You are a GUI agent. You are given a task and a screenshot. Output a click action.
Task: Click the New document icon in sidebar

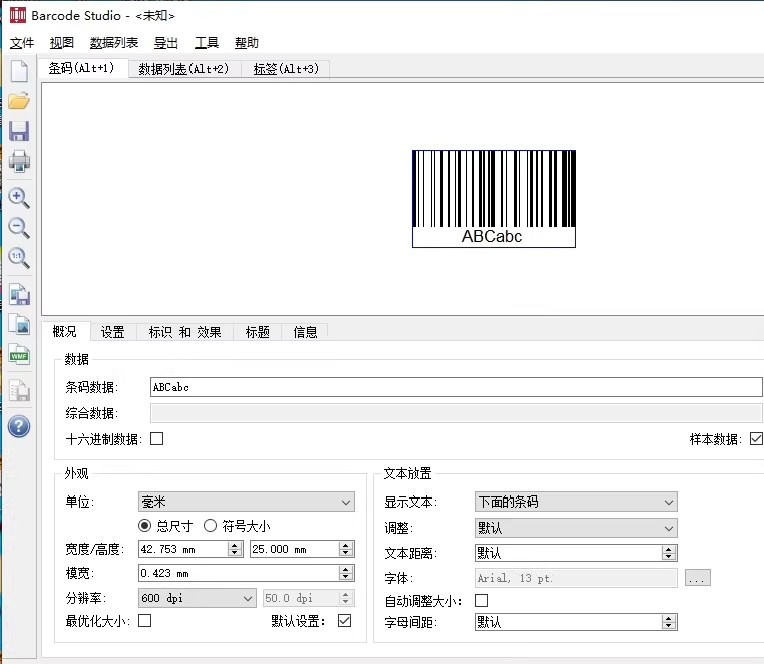pyautogui.click(x=19, y=72)
